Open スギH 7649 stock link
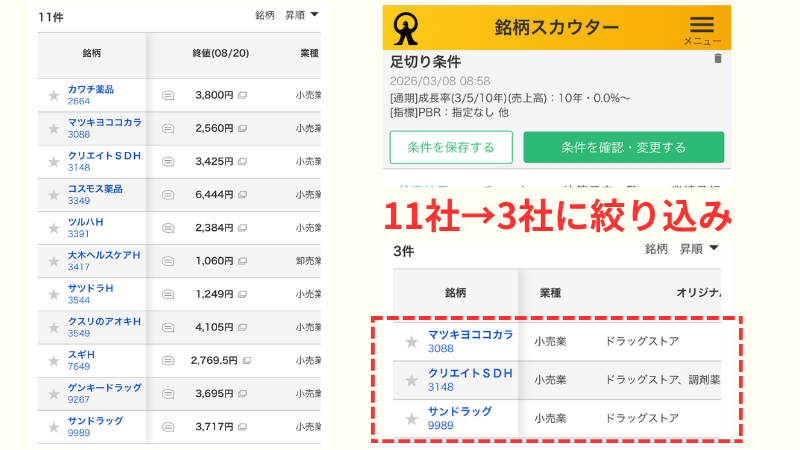Screen dimensions: 800x450 [81, 360]
